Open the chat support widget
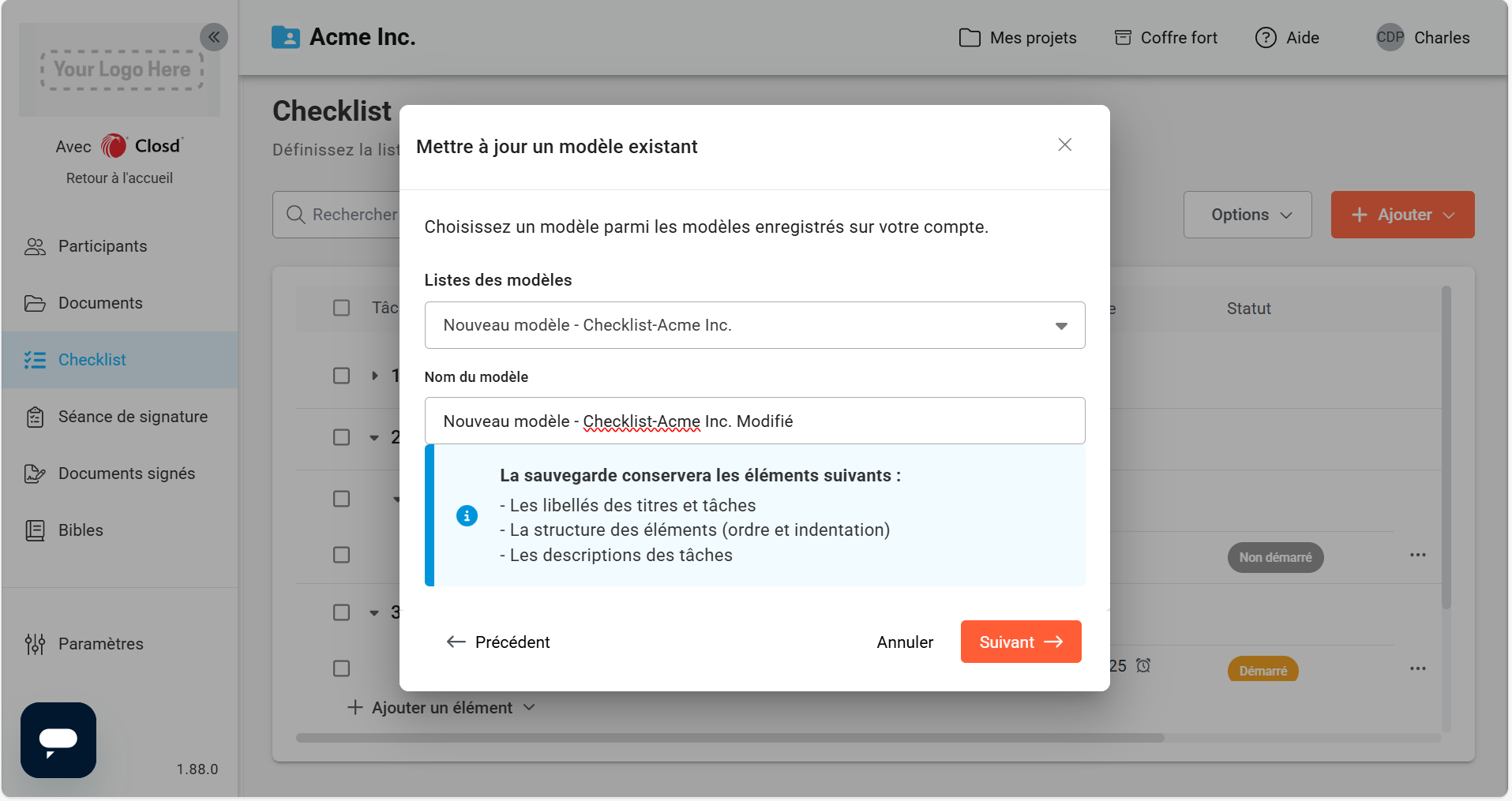Screen dimensions: 1512x801 (58, 740)
